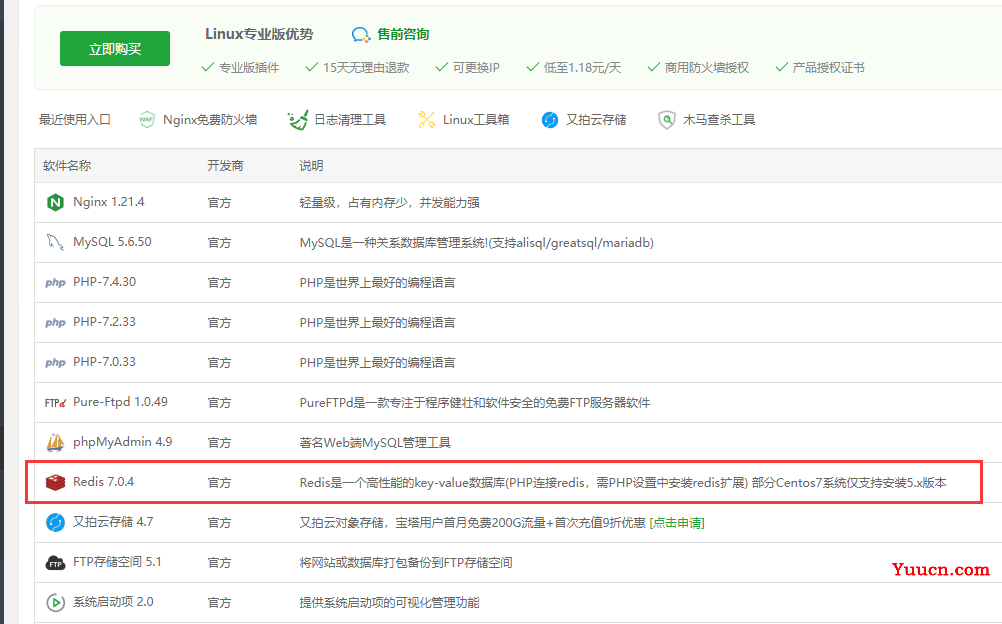
Task: Select the 系统启动项 2.0 software name
Action: pyautogui.click(x=113, y=602)
